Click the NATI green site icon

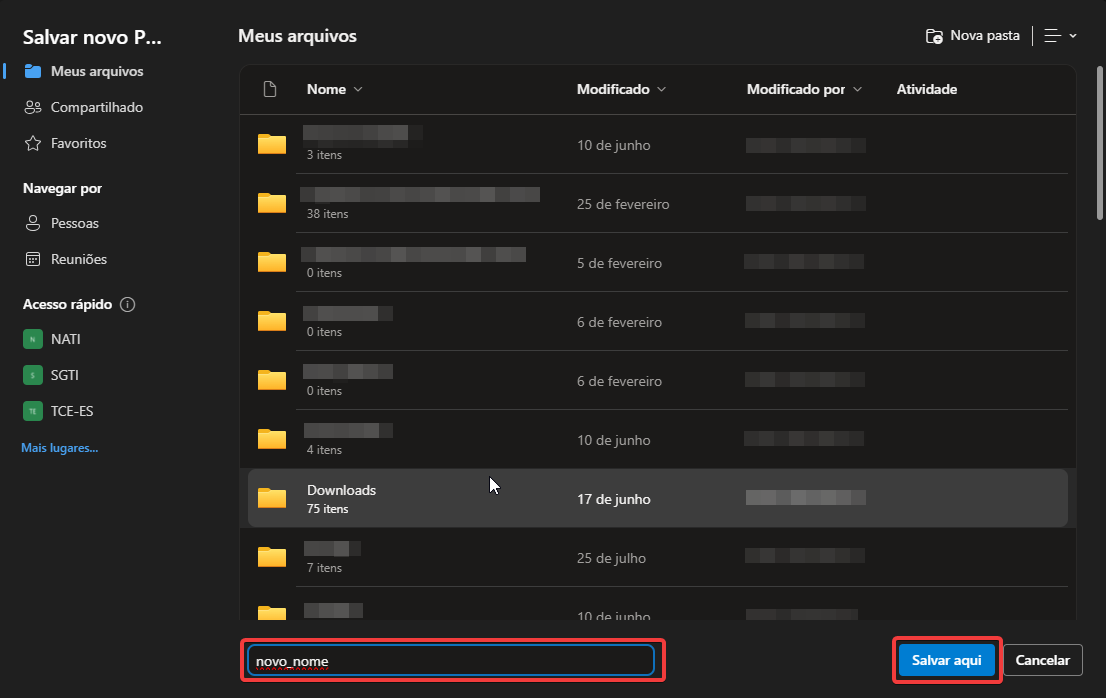[33, 339]
